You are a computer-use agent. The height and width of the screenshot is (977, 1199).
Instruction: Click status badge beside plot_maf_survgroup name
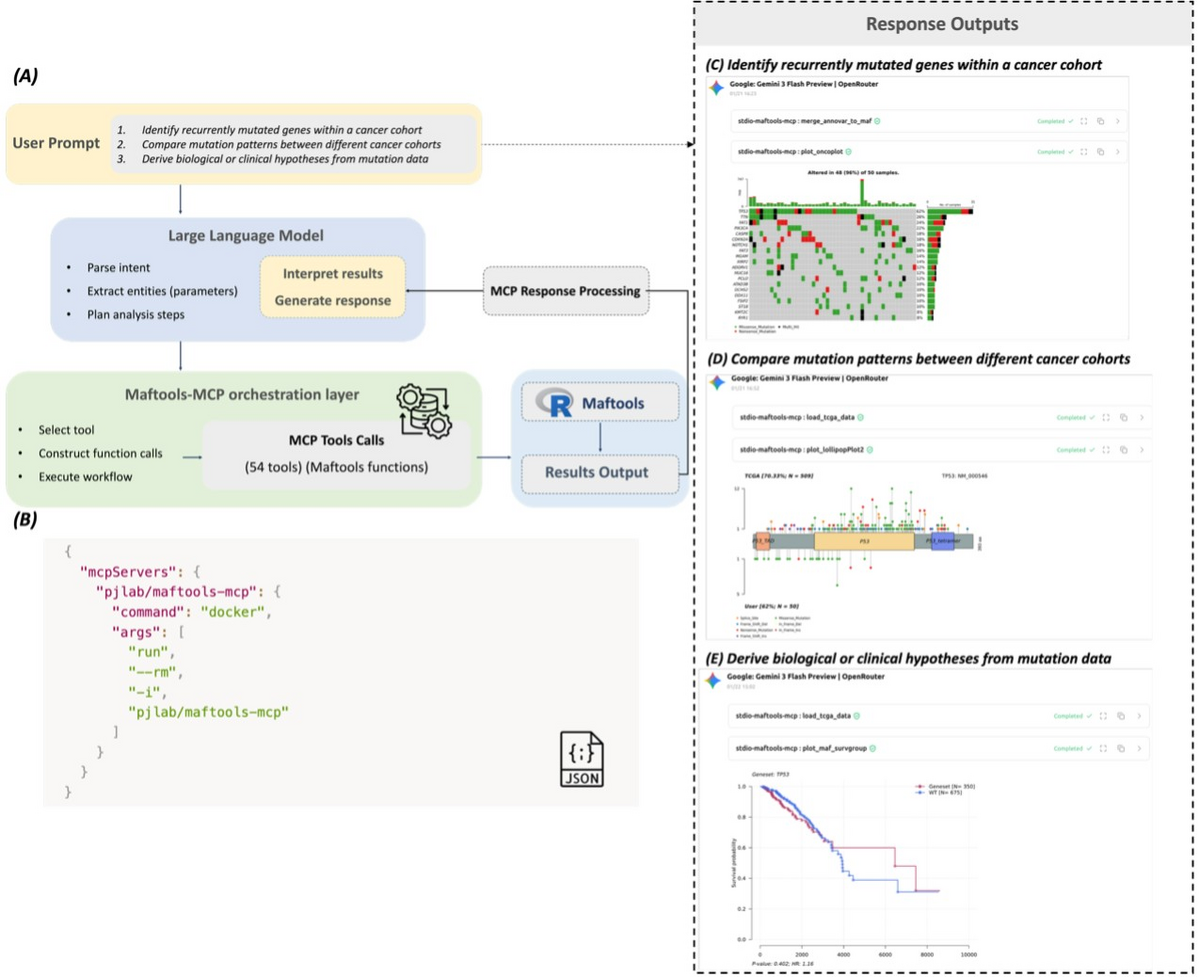pyautogui.click(x=872, y=746)
